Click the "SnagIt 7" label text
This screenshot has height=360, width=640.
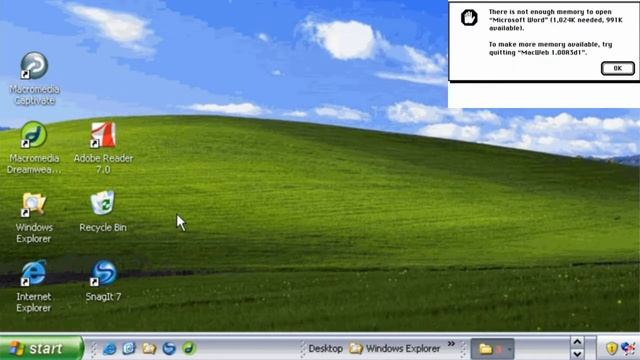tap(103, 297)
